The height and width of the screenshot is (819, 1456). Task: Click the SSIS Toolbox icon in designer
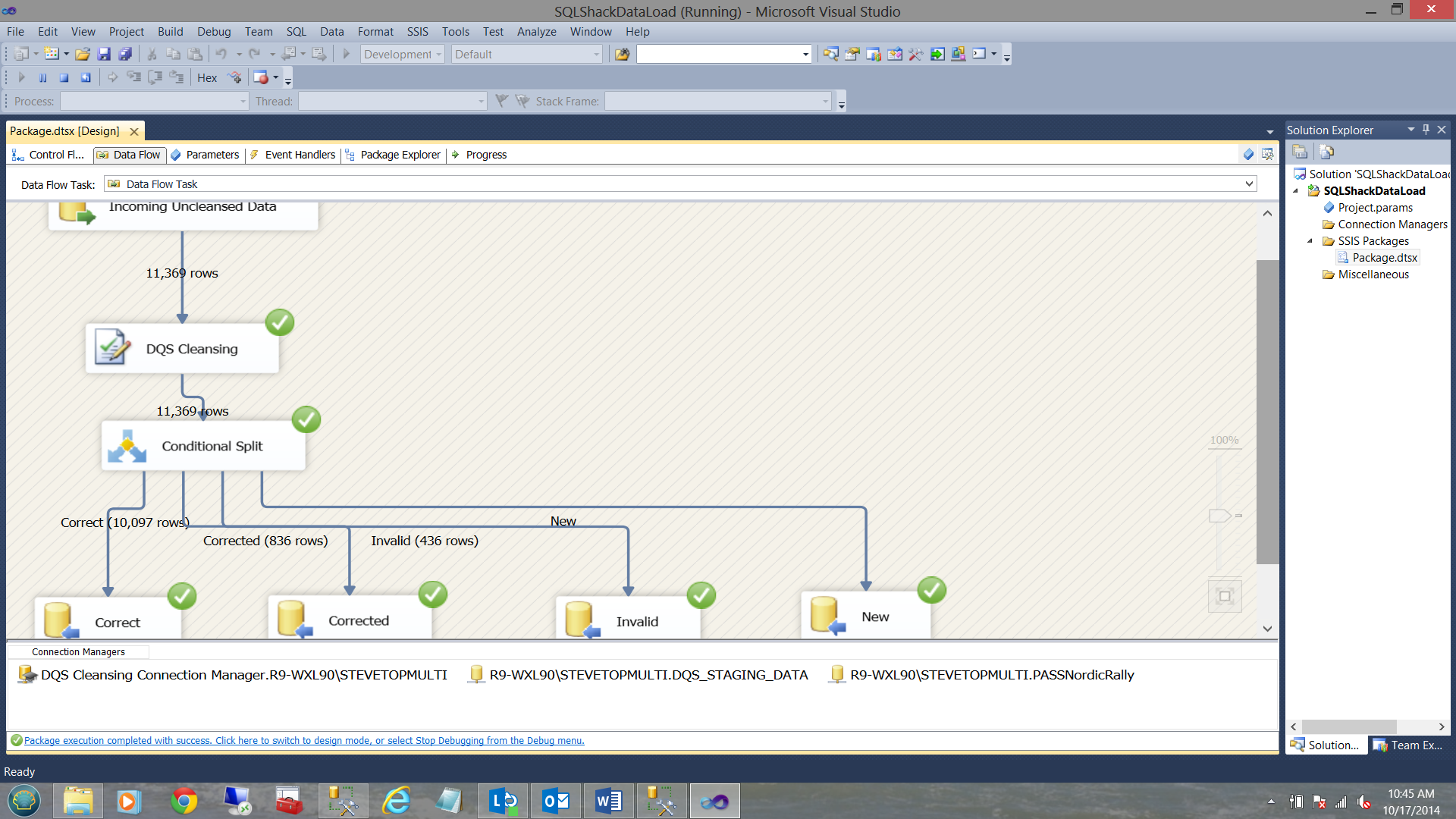tap(1267, 155)
